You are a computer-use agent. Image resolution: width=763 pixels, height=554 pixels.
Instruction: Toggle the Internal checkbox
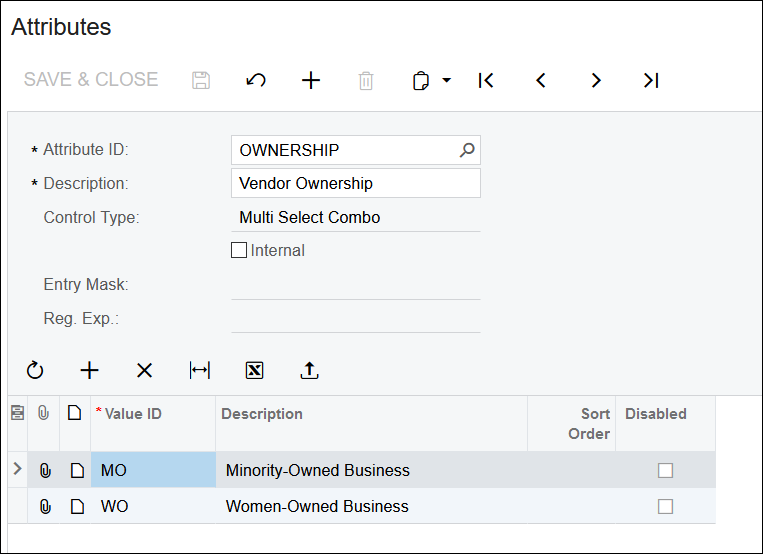[x=239, y=250]
